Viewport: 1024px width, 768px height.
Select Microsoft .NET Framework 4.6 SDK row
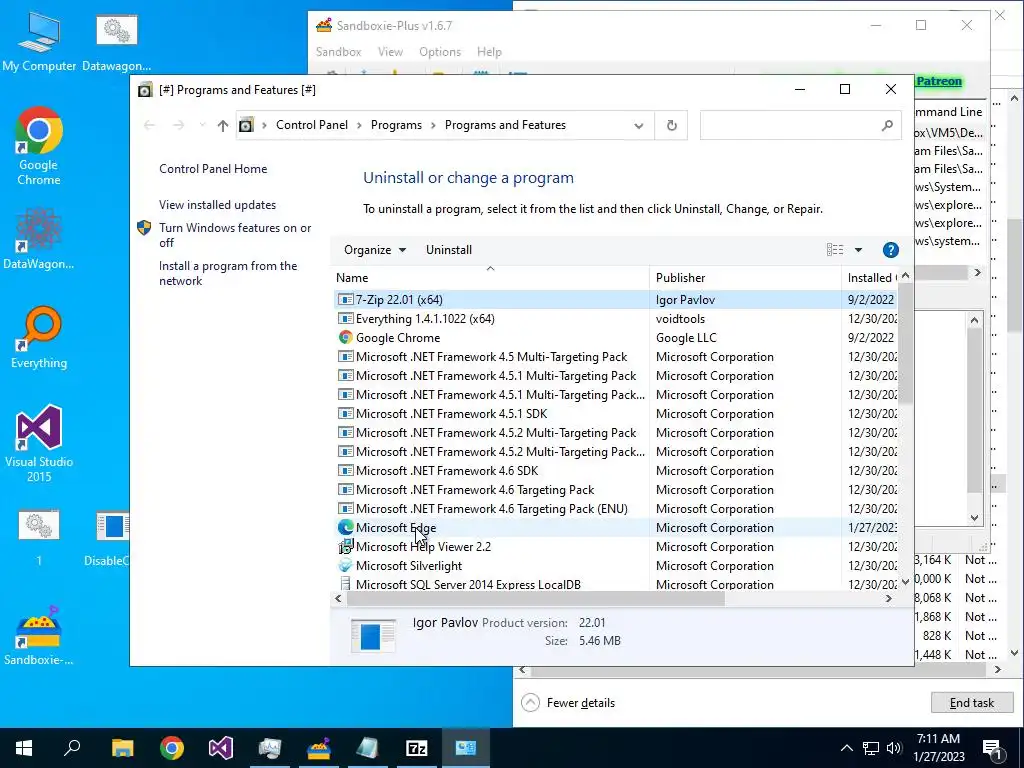click(x=615, y=471)
